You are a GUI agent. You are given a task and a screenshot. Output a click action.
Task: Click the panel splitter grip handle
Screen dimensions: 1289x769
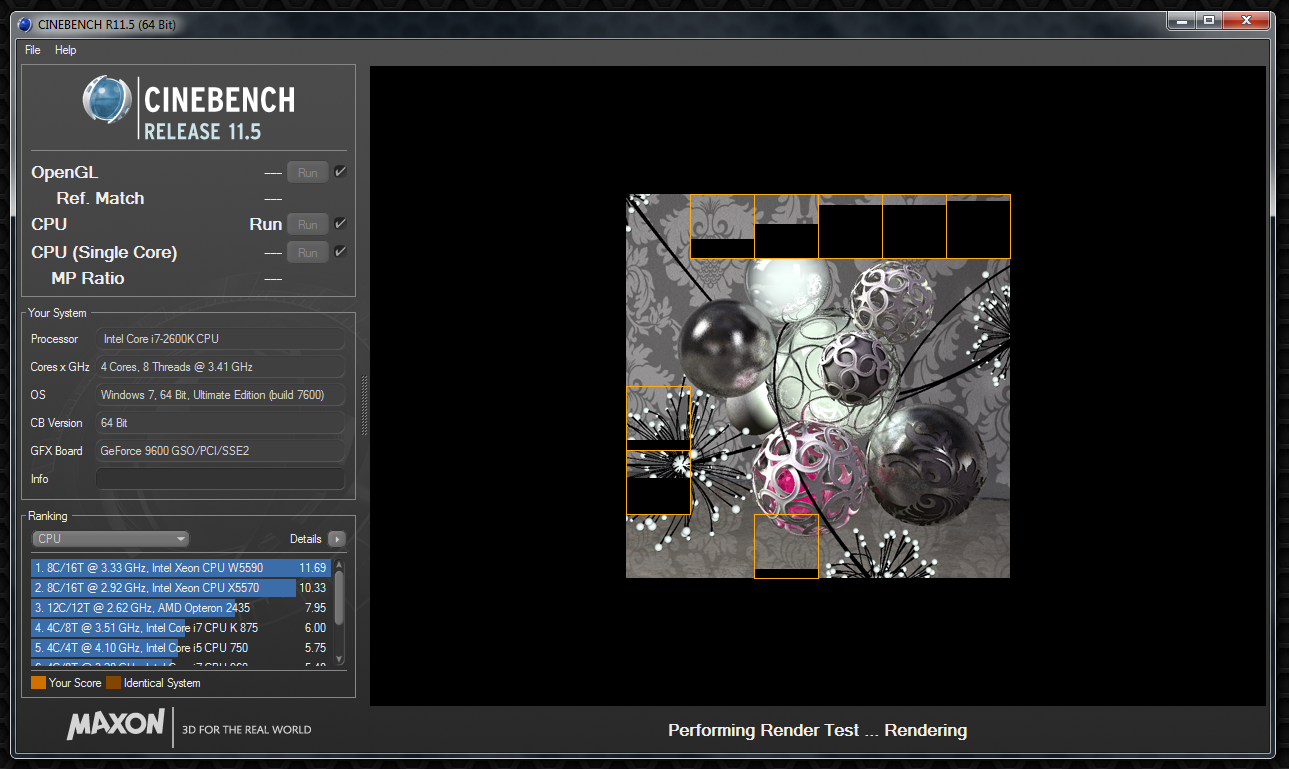coord(364,405)
